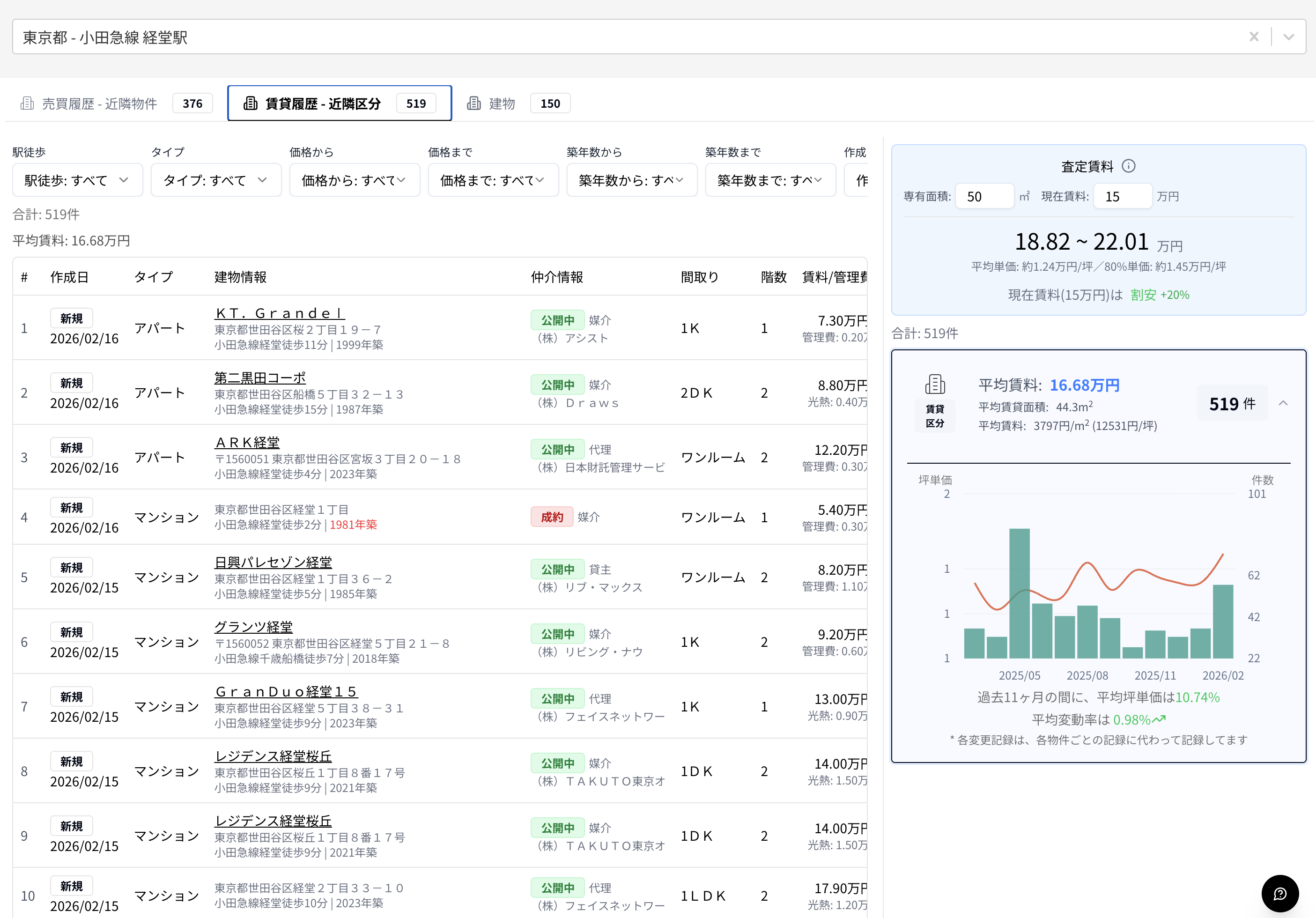1316x918 pixels.
Task: Click the 建物 tab's building icon
Action: (474, 103)
